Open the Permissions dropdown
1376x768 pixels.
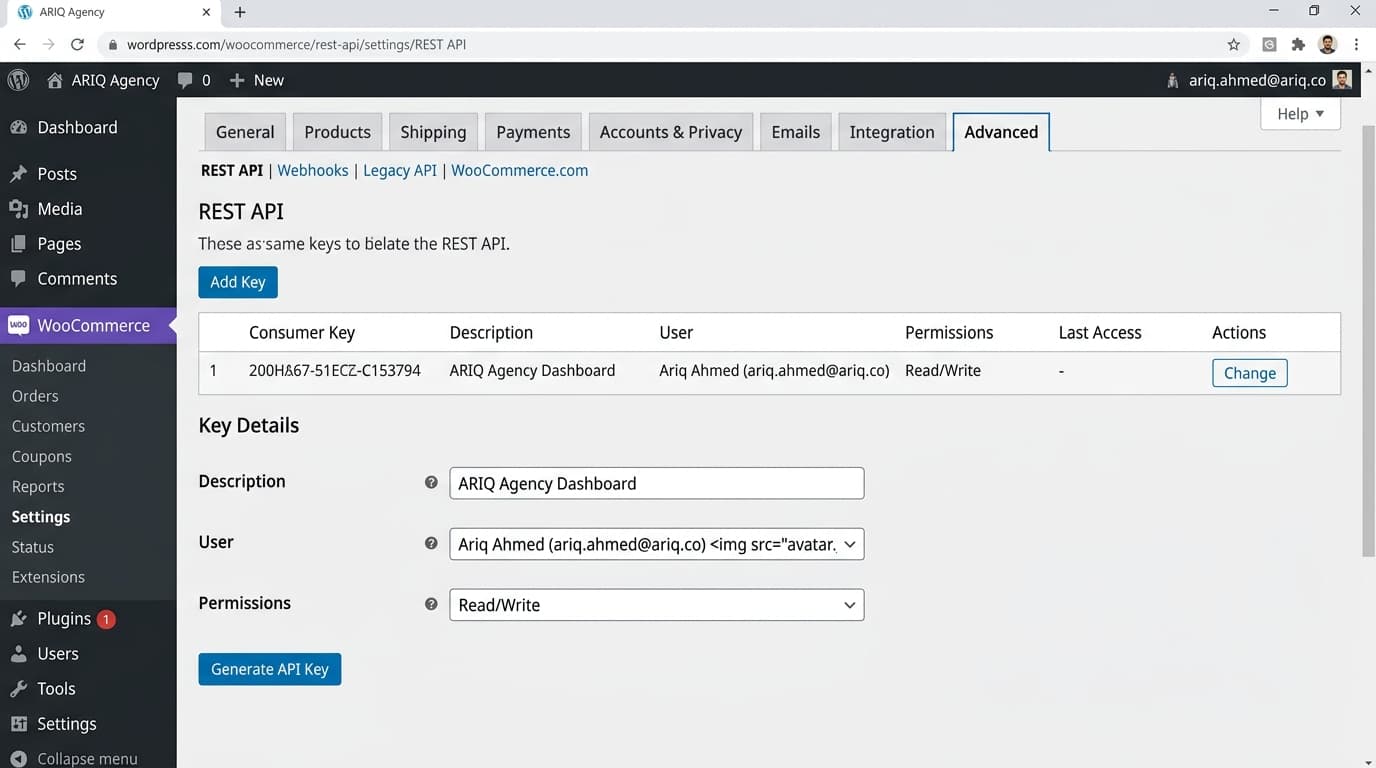coord(657,605)
